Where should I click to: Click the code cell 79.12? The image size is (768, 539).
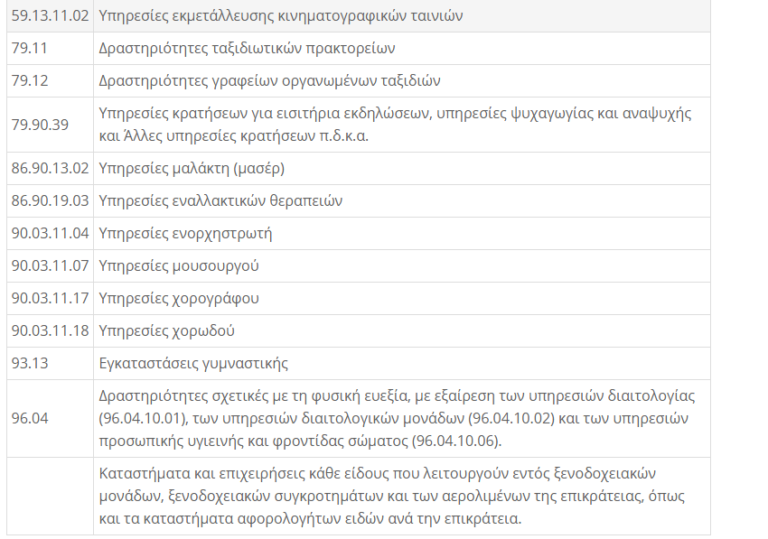29,80
